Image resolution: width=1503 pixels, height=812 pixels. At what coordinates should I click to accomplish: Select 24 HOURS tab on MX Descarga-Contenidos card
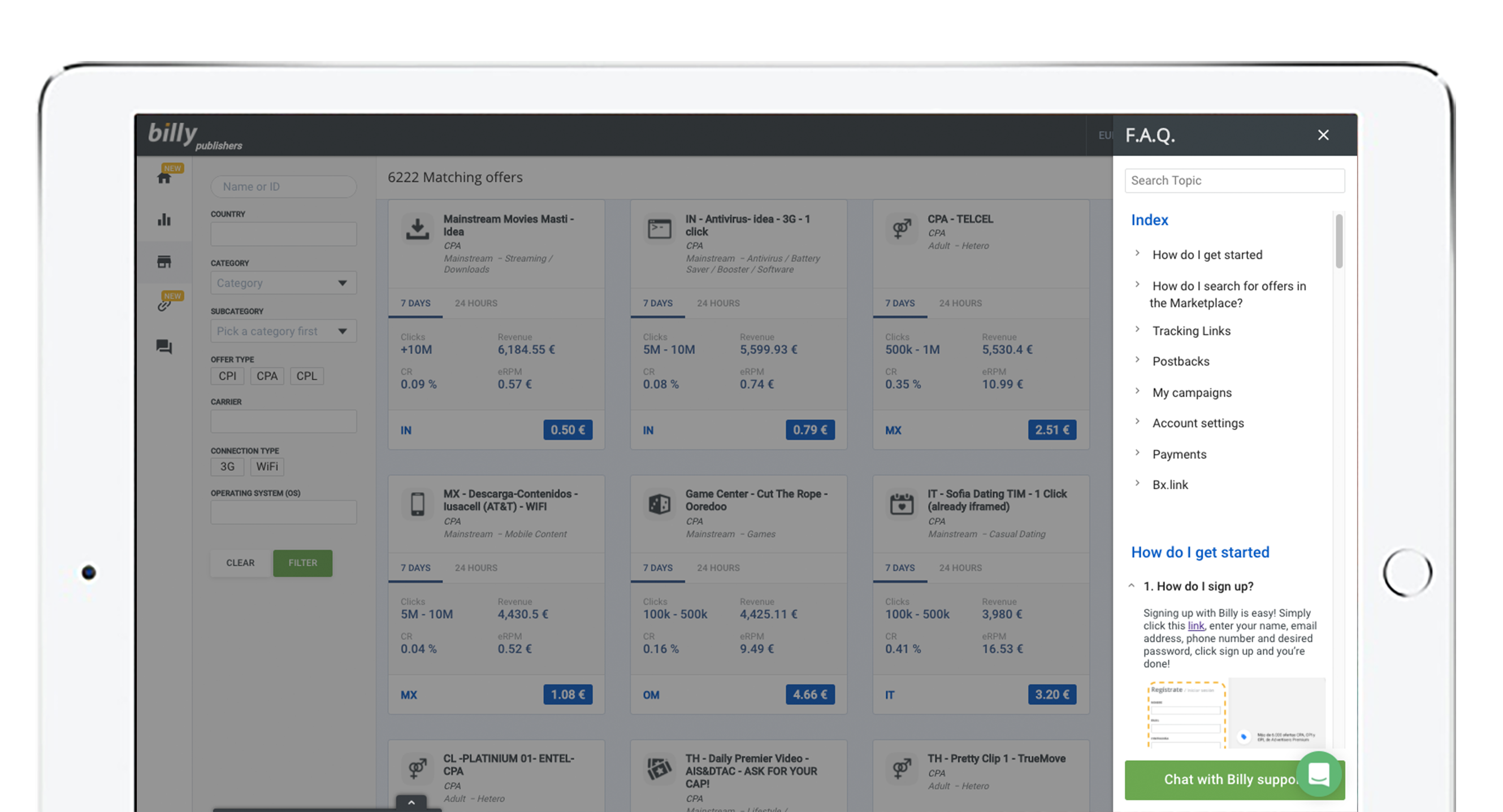click(x=476, y=567)
